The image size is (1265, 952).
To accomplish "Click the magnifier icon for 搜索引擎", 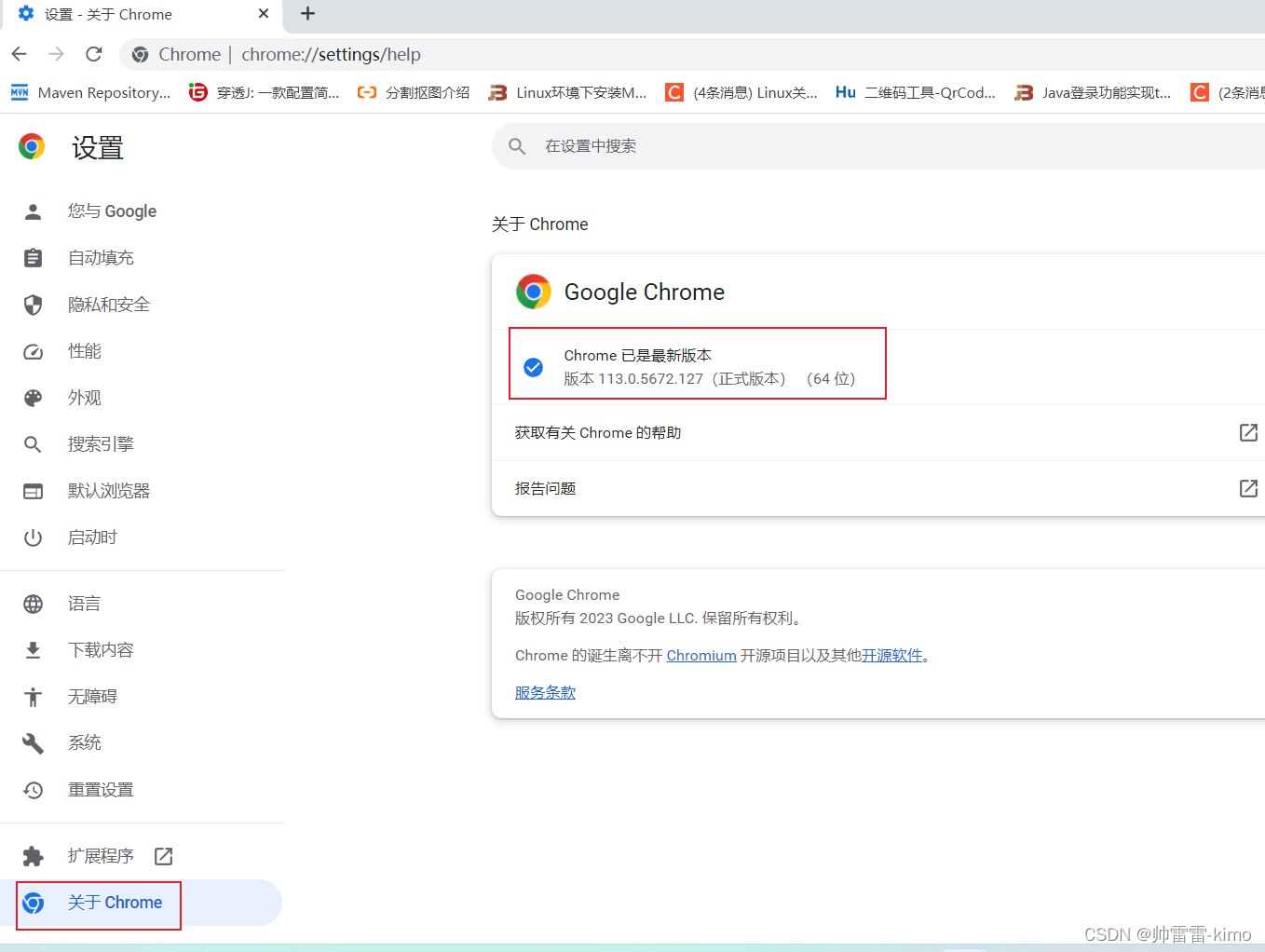I will click(x=33, y=444).
